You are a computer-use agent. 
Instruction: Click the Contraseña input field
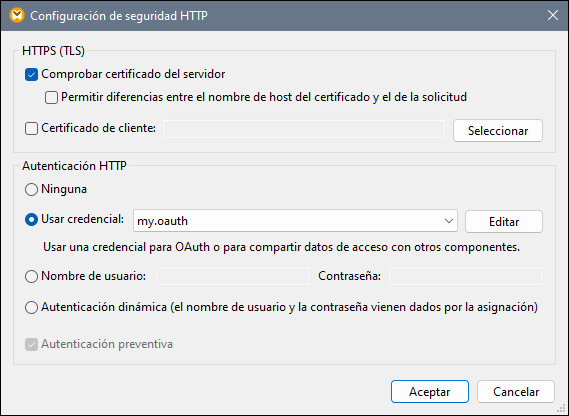tap(466, 276)
